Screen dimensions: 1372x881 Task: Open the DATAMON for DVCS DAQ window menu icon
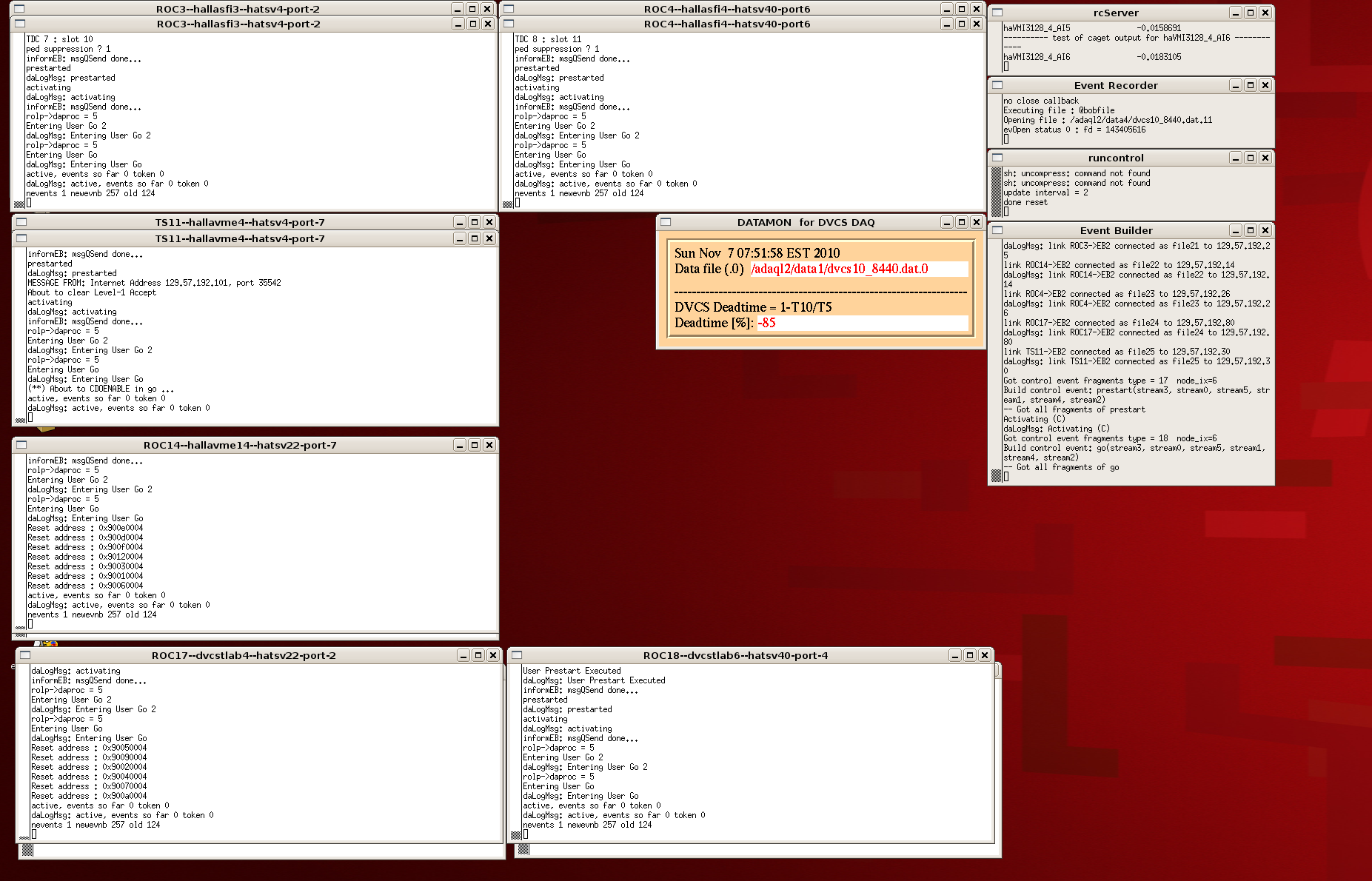666,222
